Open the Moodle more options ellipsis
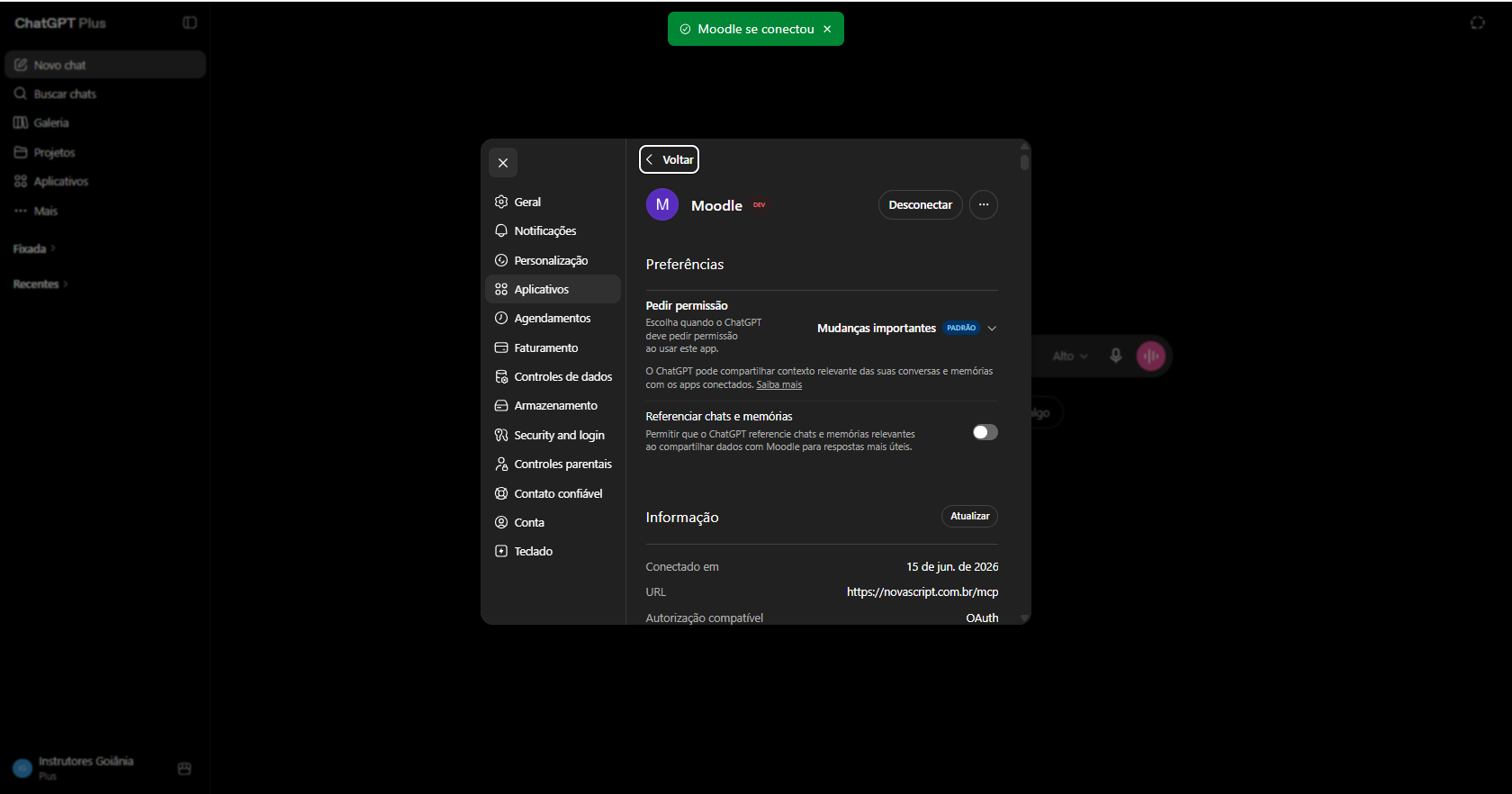Image resolution: width=1512 pixels, height=794 pixels. pos(984,204)
